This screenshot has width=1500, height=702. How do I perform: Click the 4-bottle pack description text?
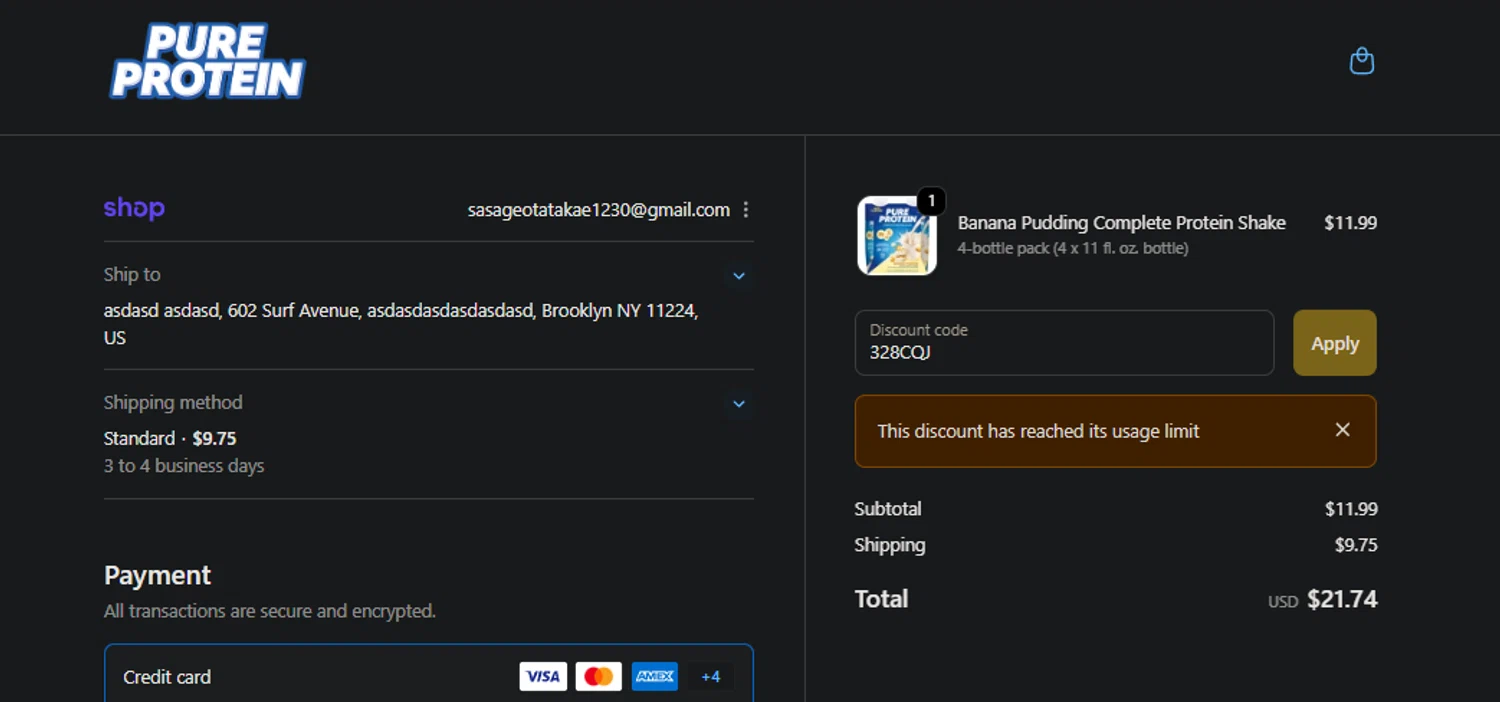coord(1073,248)
